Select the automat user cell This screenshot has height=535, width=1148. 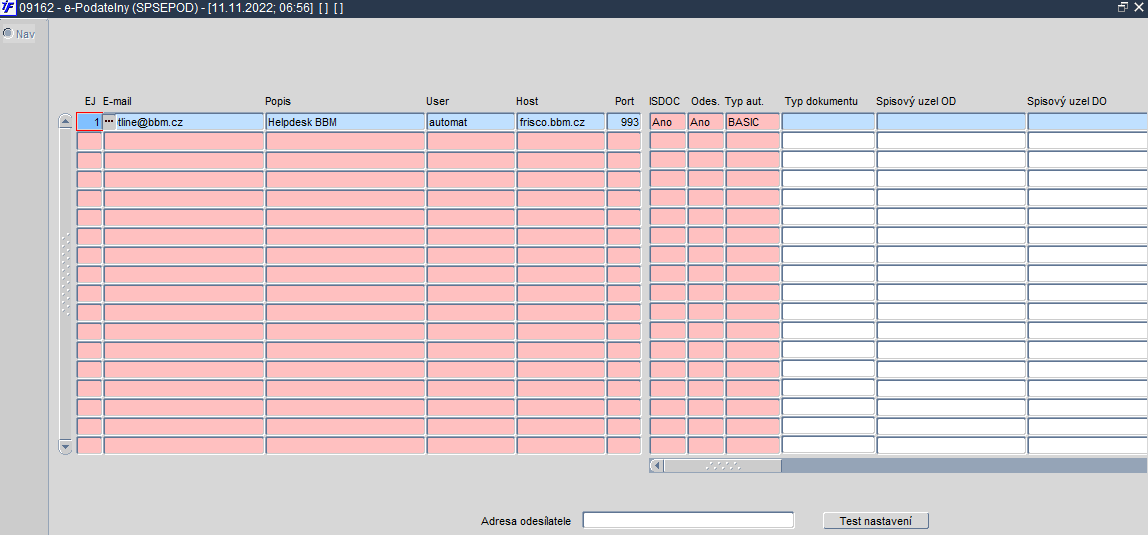tap(471, 122)
